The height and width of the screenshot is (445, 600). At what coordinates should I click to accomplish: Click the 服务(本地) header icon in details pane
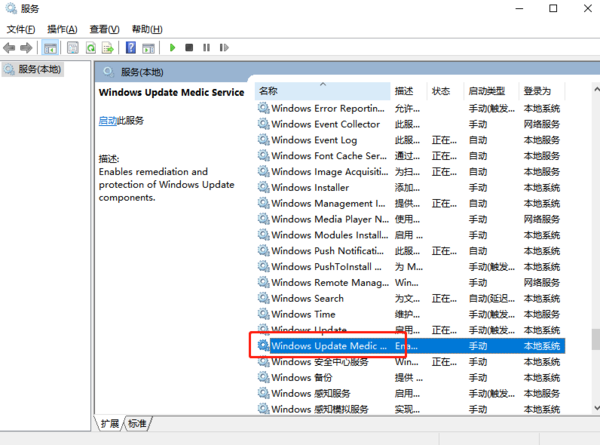(108, 72)
